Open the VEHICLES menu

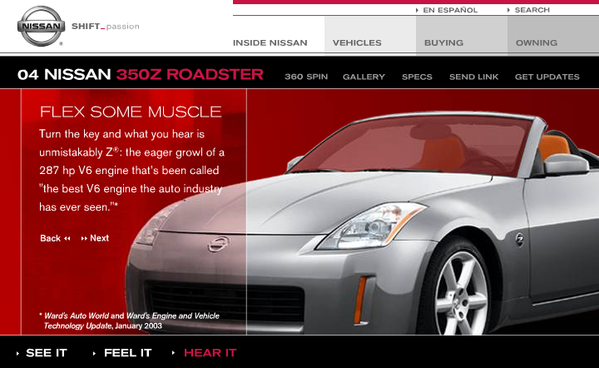click(x=357, y=43)
